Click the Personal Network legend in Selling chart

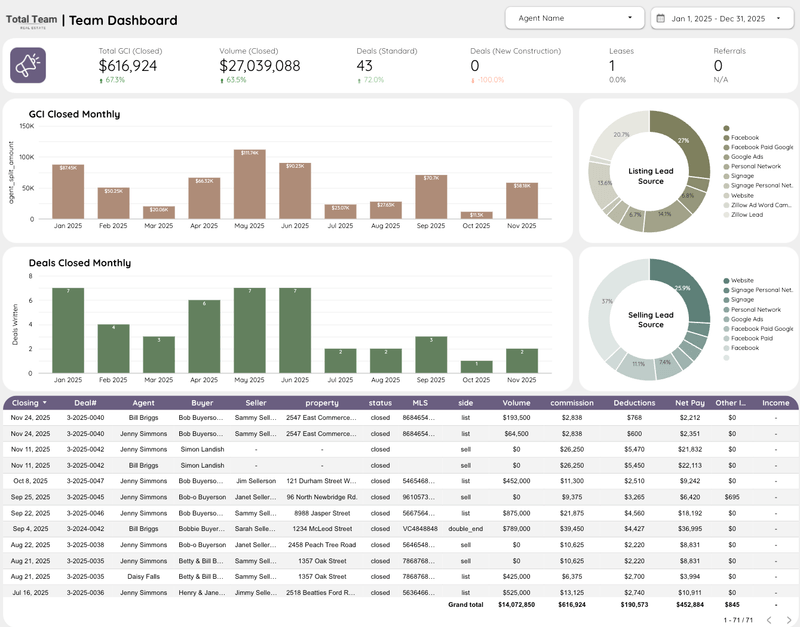click(x=755, y=309)
